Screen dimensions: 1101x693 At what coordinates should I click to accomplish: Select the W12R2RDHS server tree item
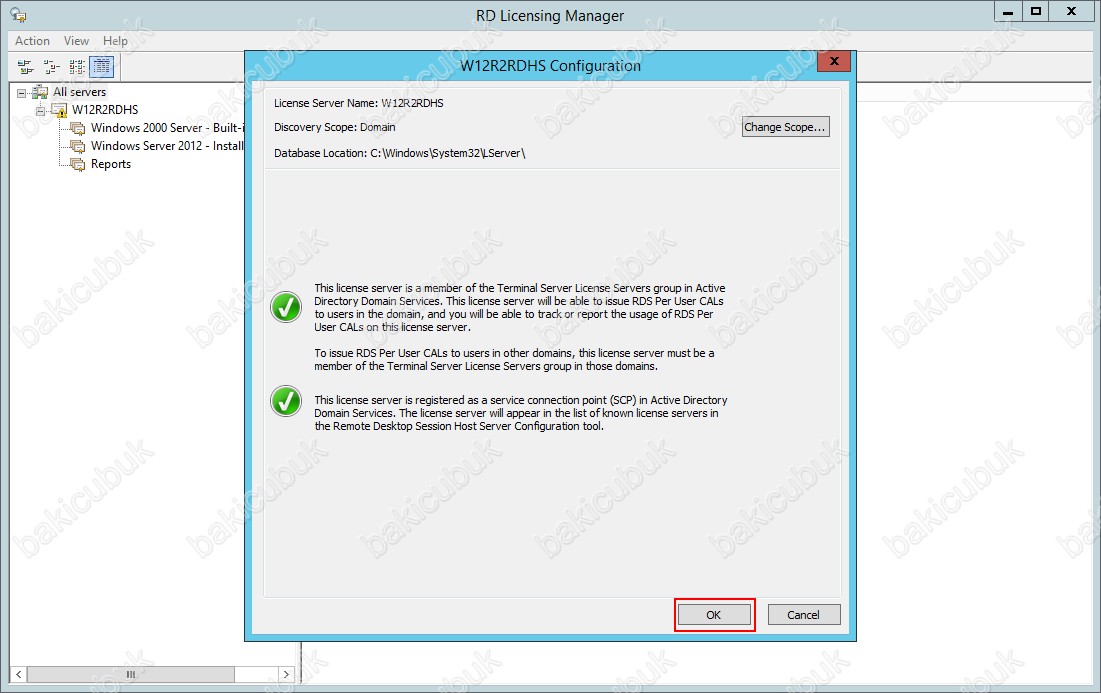(x=105, y=110)
